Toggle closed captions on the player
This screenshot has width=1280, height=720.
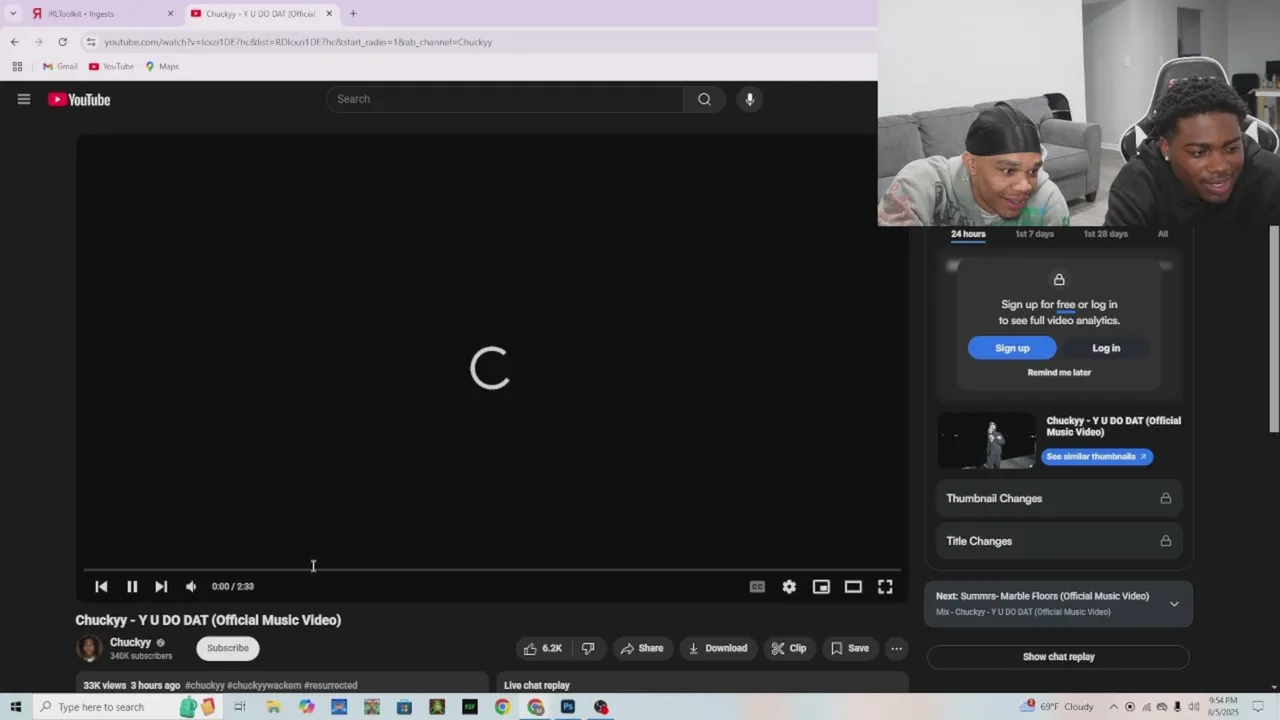pos(757,587)
